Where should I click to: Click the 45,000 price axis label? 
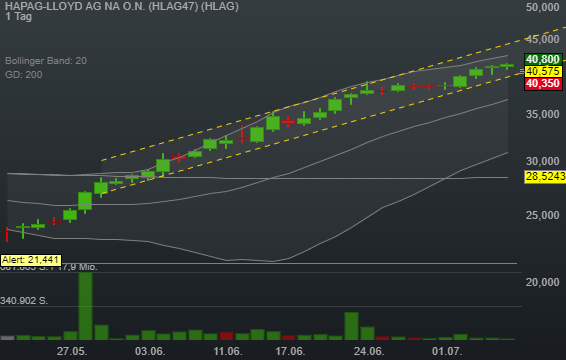pyautogui.click(x=542, y=39)
